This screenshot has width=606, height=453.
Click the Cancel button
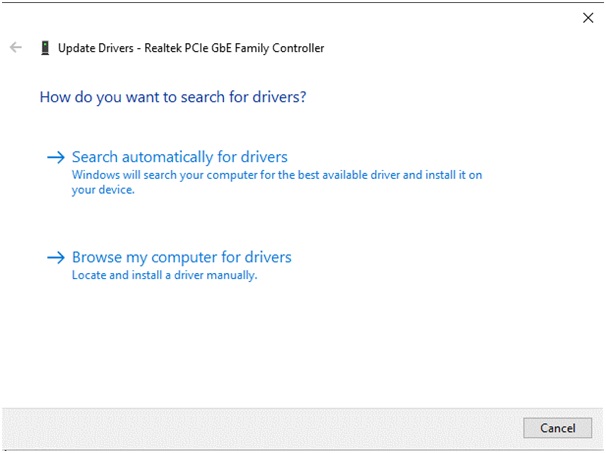coord(557,428)
